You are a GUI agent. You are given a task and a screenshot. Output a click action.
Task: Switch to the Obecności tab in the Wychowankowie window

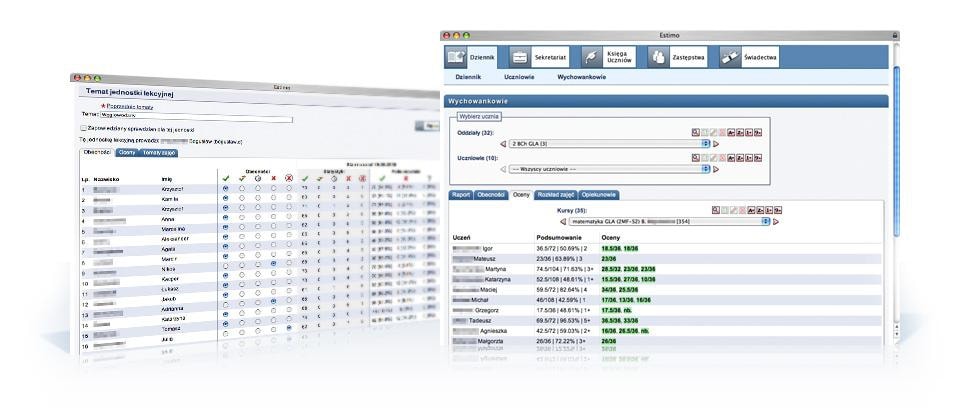coord(491,195)
